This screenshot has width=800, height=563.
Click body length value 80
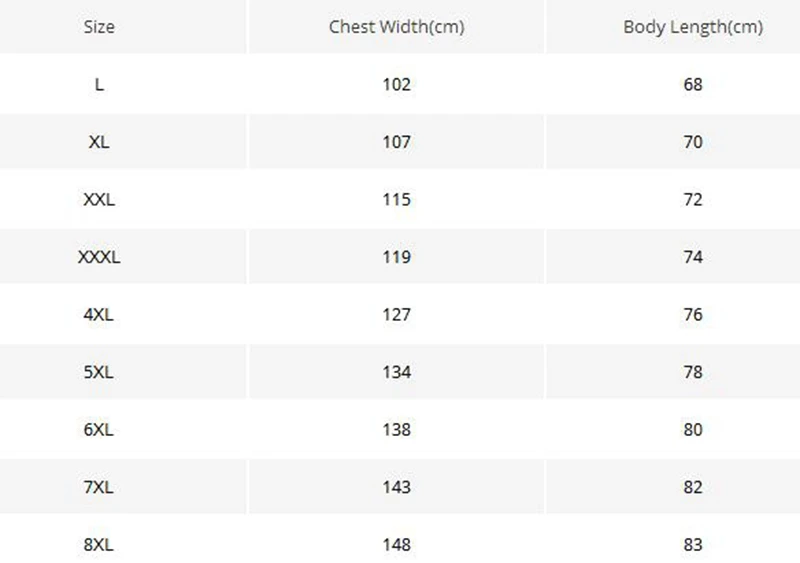(x=692, y=430)
